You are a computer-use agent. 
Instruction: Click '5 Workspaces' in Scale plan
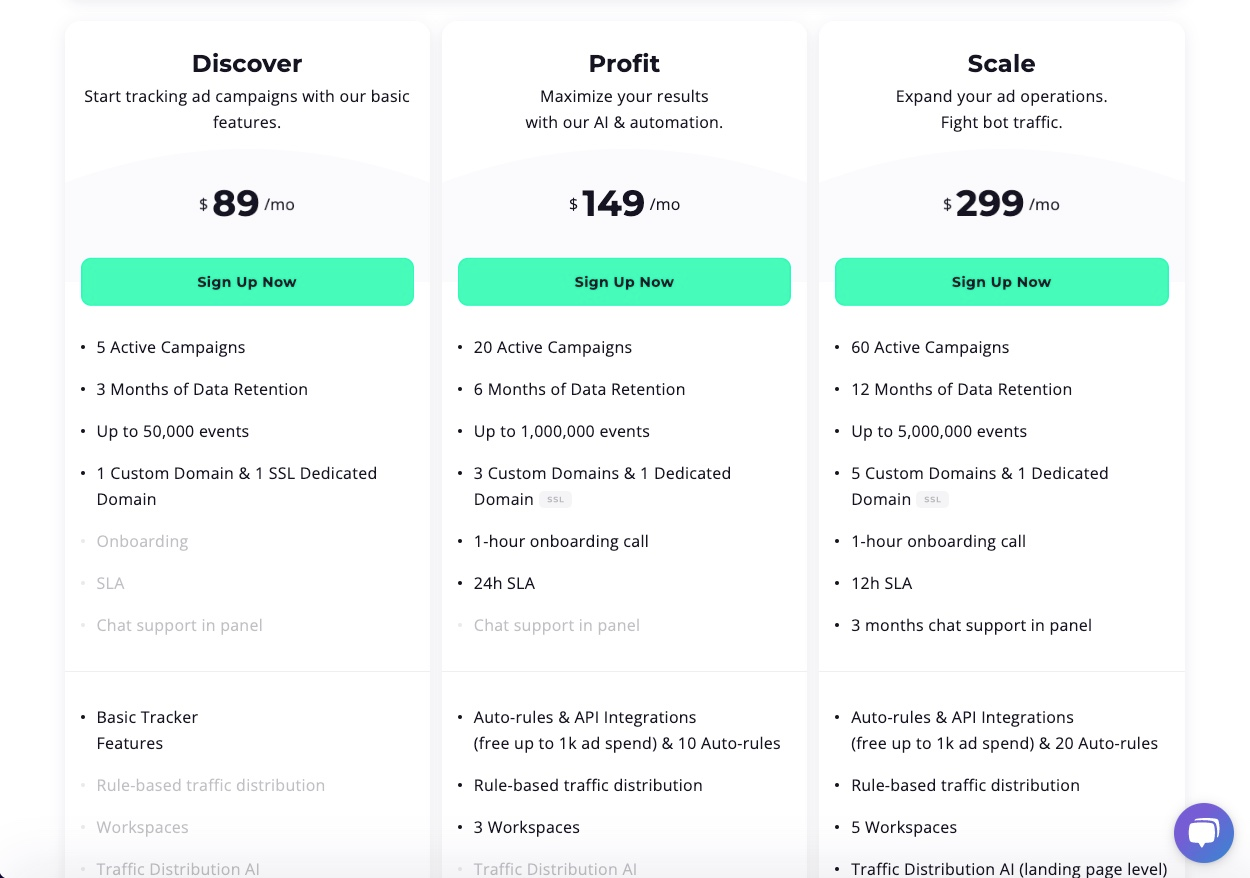(904, 827)
